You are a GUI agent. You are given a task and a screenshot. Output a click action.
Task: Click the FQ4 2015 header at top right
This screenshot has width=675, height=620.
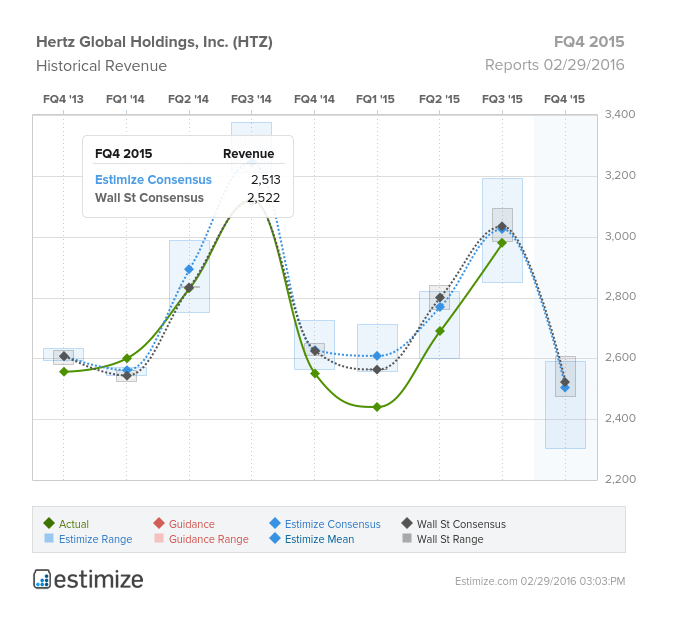589,42
